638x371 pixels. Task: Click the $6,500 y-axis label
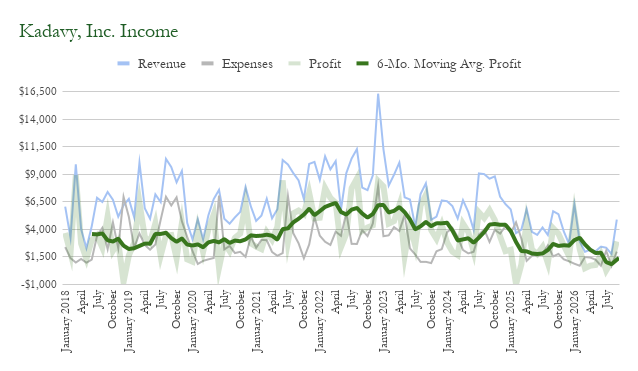(40, 201)
